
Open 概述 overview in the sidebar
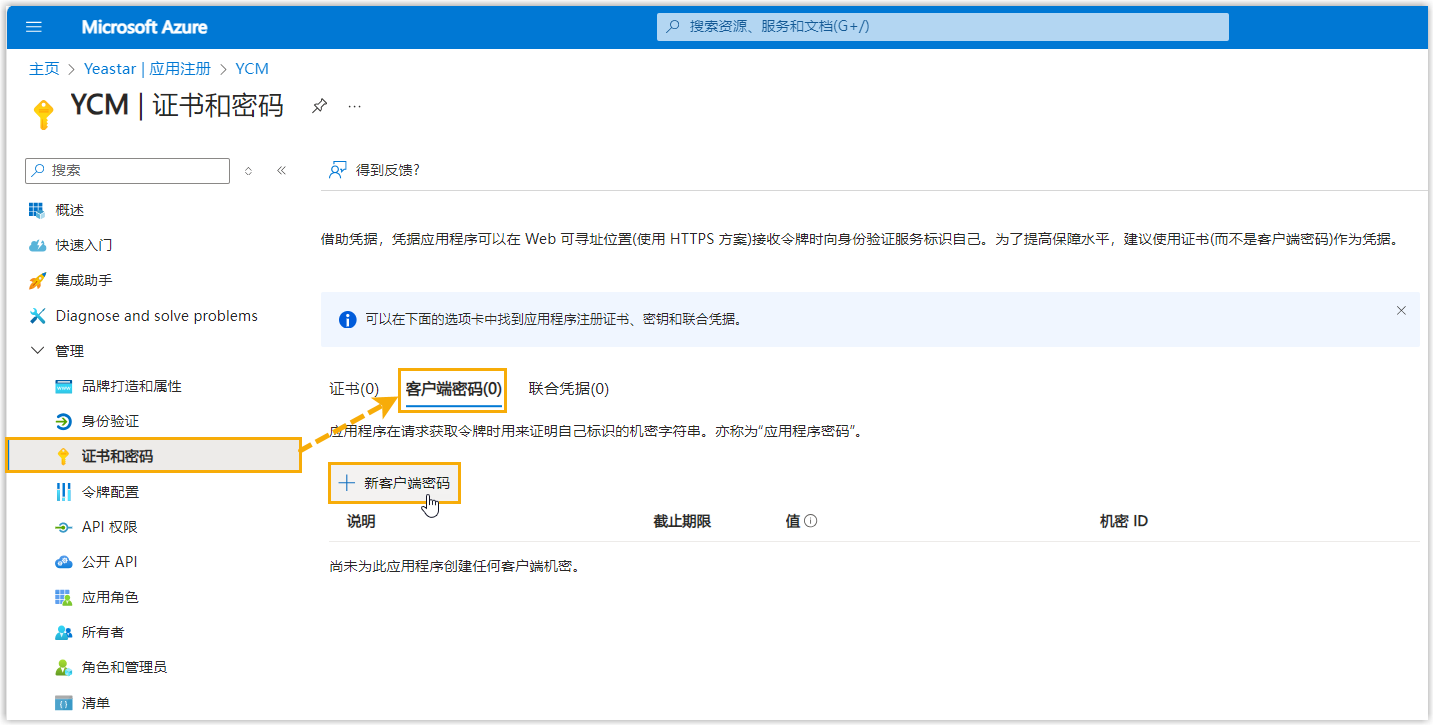tap(70, 210)
